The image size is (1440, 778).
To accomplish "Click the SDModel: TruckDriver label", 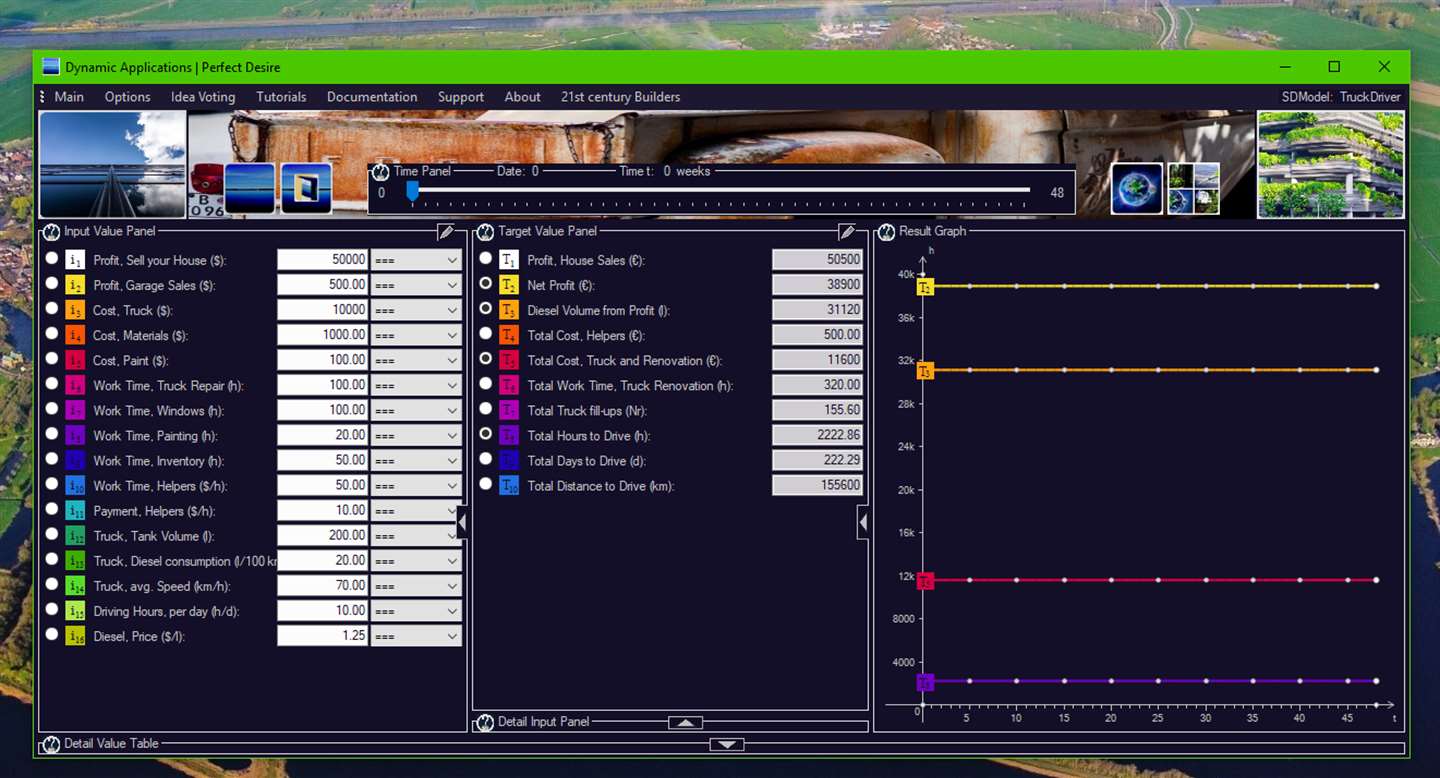I will click(x=1341, y=97).
